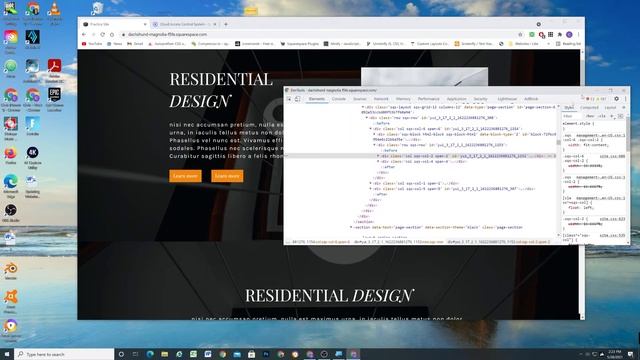Open Epic Games Launcher desktop icon
Screen dimensions: 640x360
(54, 99)
